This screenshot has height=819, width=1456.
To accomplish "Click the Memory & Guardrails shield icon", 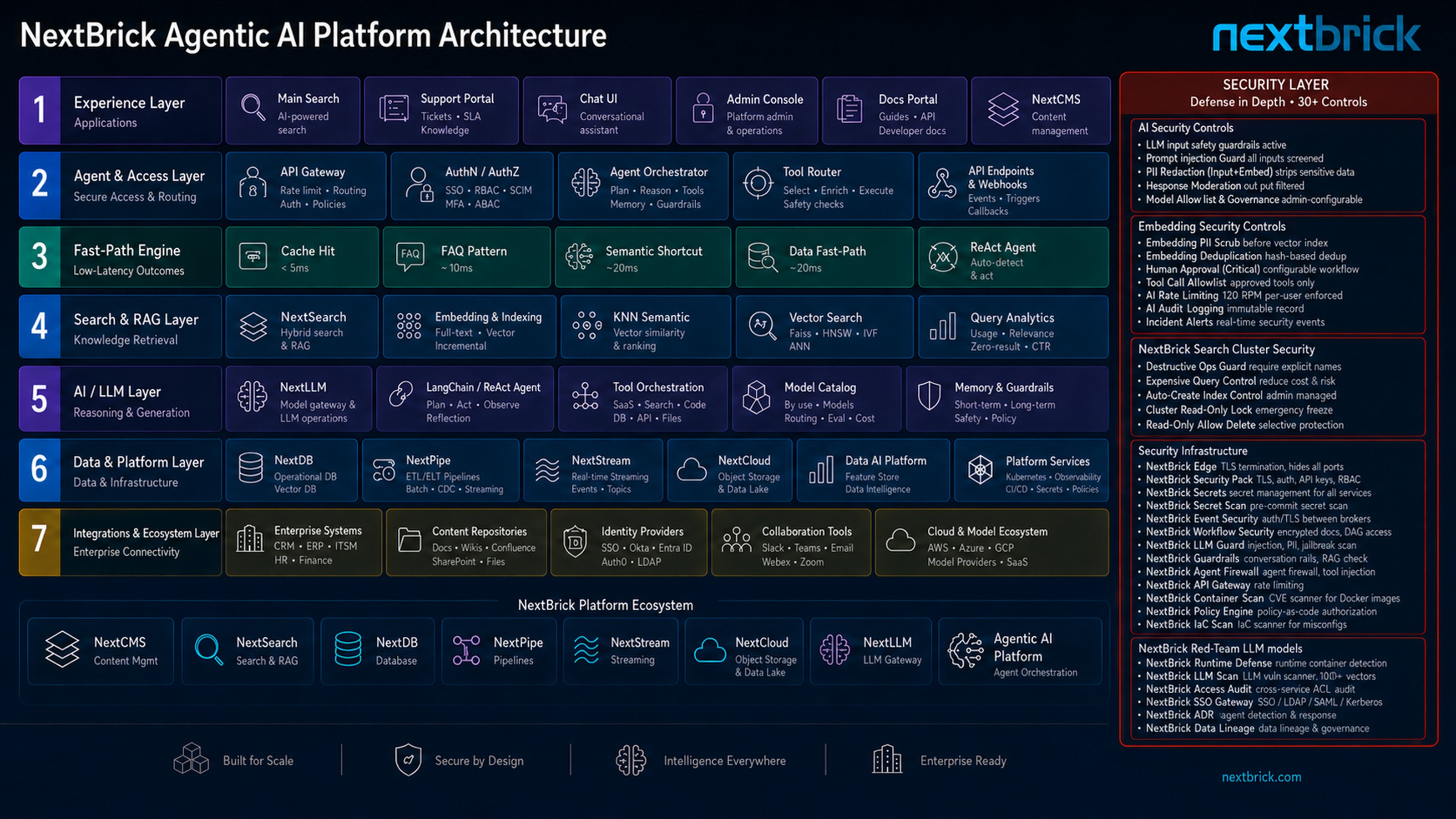I will click(x=929, y=395).
